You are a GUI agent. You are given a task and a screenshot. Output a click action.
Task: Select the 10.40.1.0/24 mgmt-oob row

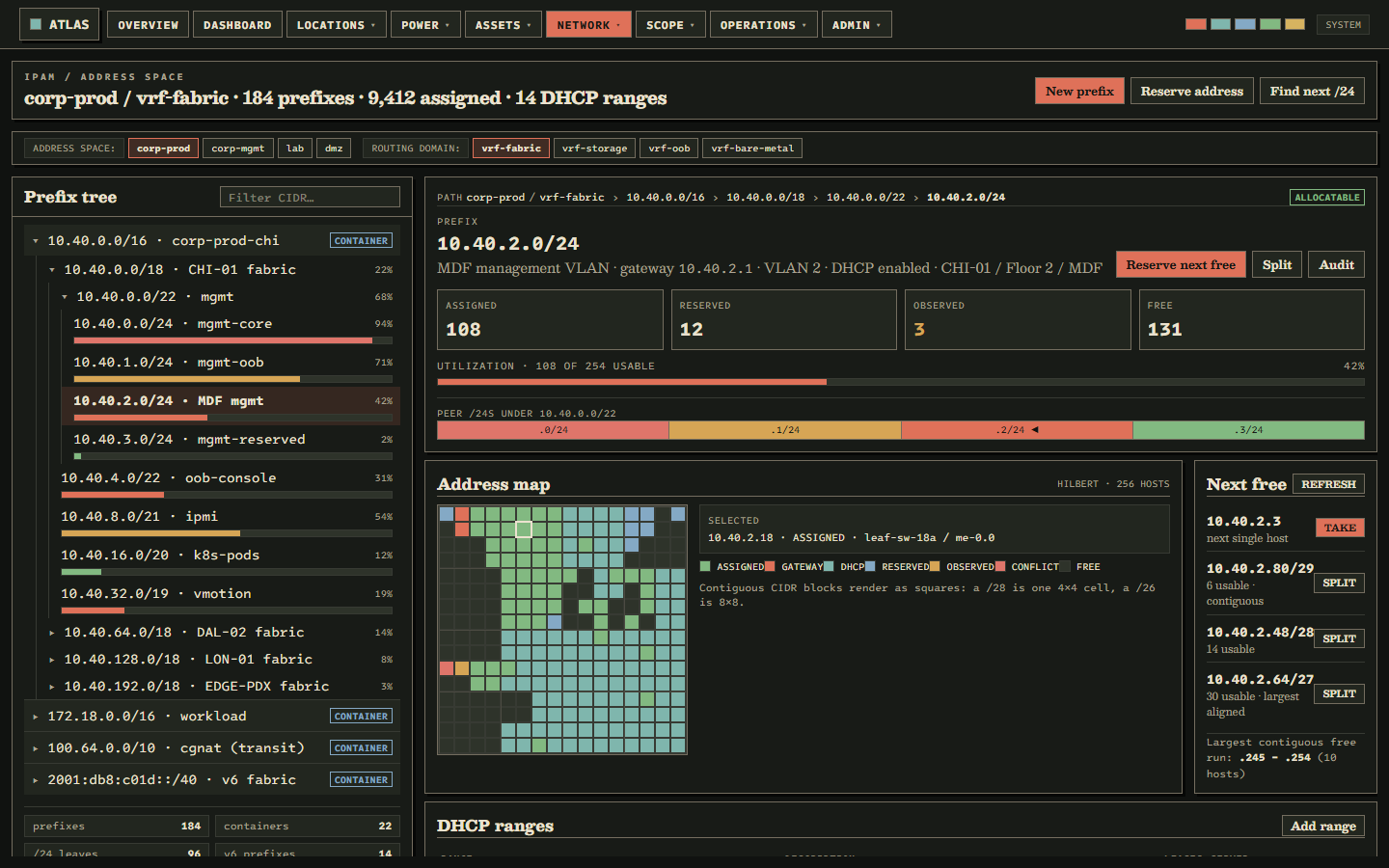tap(231, 367)
